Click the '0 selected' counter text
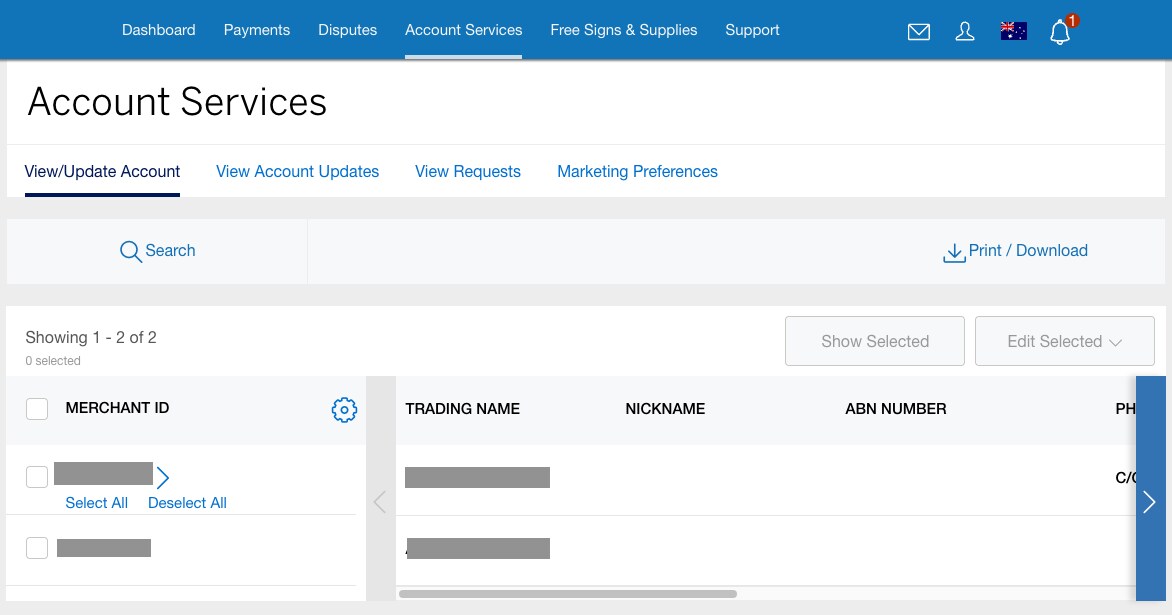The image size is (1172, 615). [53, 361]
